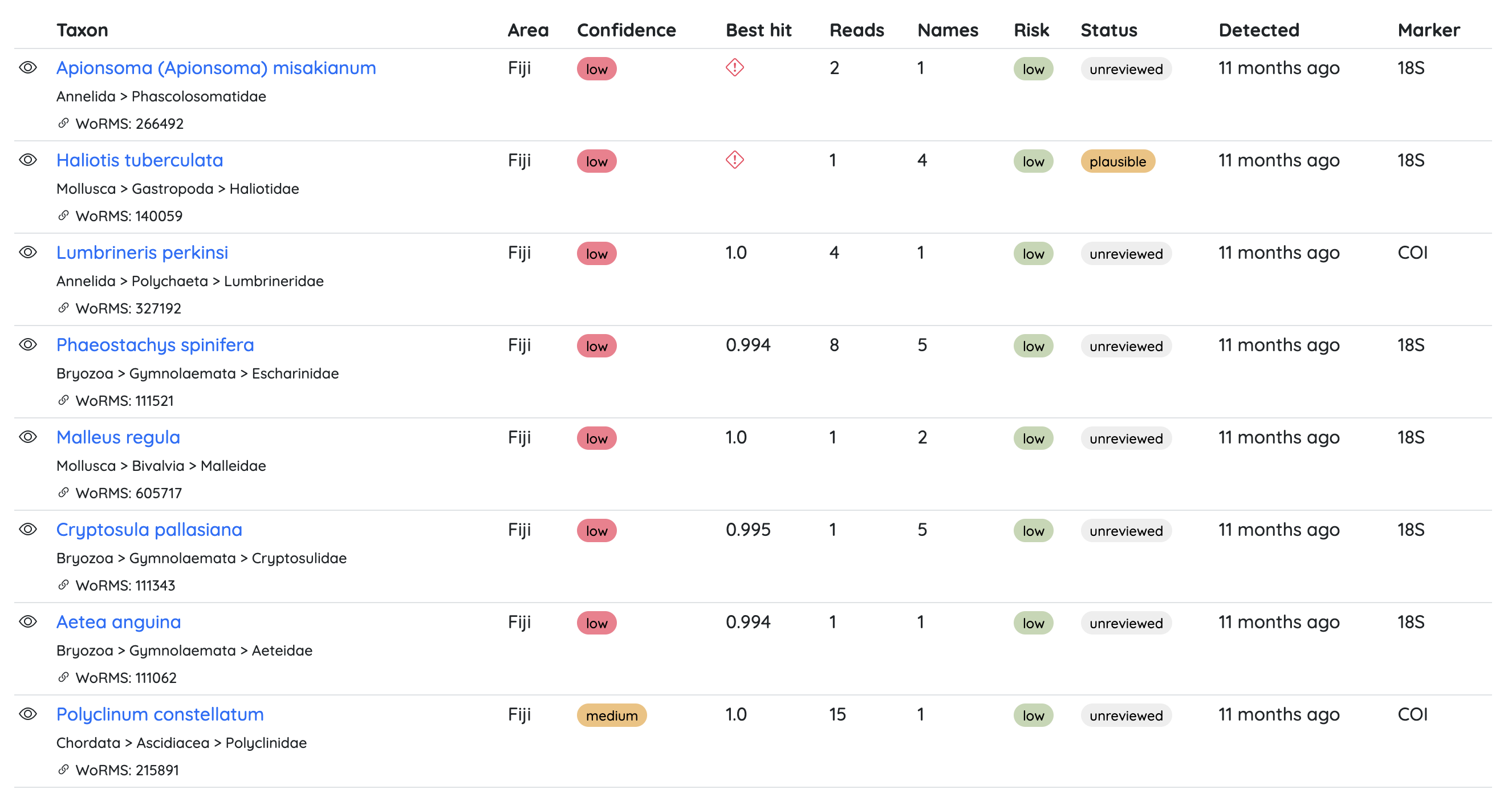Image resolution: width=1512 pixels, height=789 pixels.
Task: Open the plausible status selector for Haliotis tuberculata
Action: click(x=1117, y=161)
